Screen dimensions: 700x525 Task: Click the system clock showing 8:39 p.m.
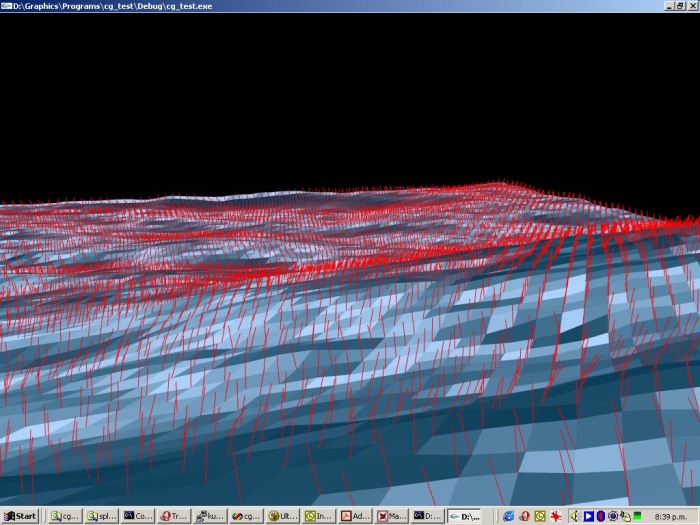pos(670,516)
